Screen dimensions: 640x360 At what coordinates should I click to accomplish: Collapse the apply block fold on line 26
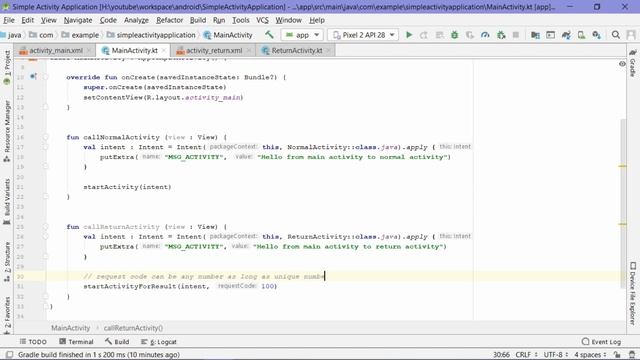tap(45, 236)
